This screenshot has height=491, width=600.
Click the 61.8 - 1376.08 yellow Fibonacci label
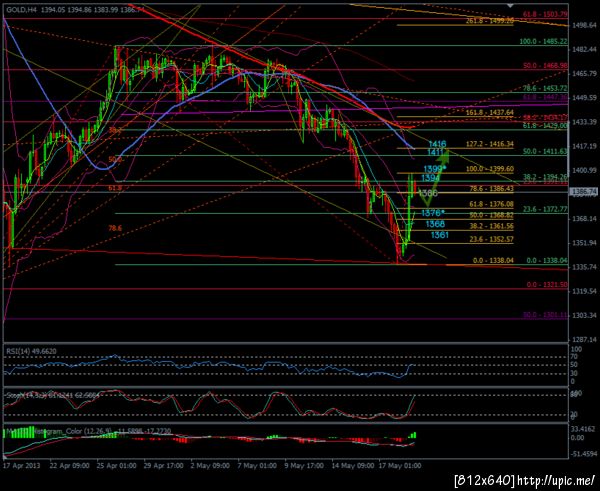point(491,204)
